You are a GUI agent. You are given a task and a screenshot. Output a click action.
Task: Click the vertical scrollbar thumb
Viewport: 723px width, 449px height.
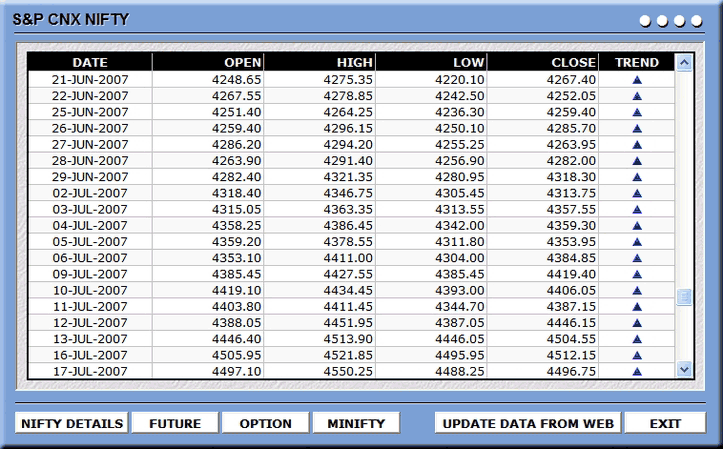684,297
